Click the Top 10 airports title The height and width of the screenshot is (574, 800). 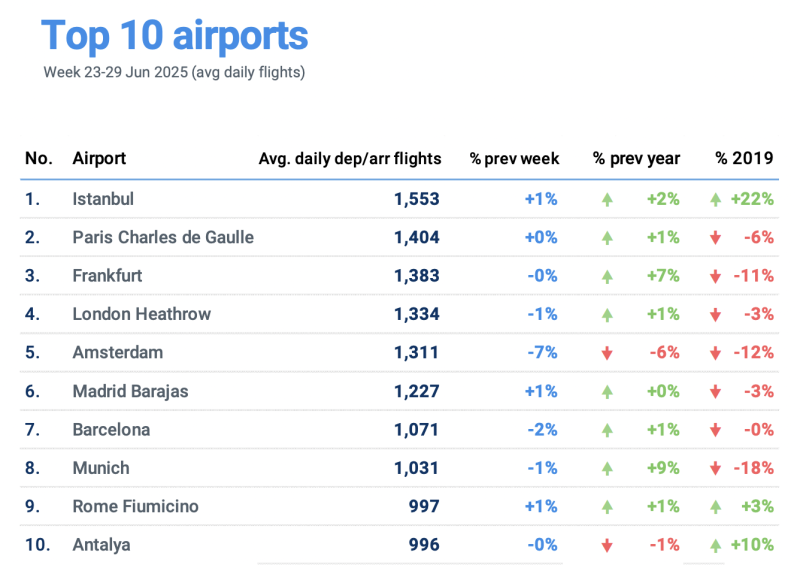[174, 36]
